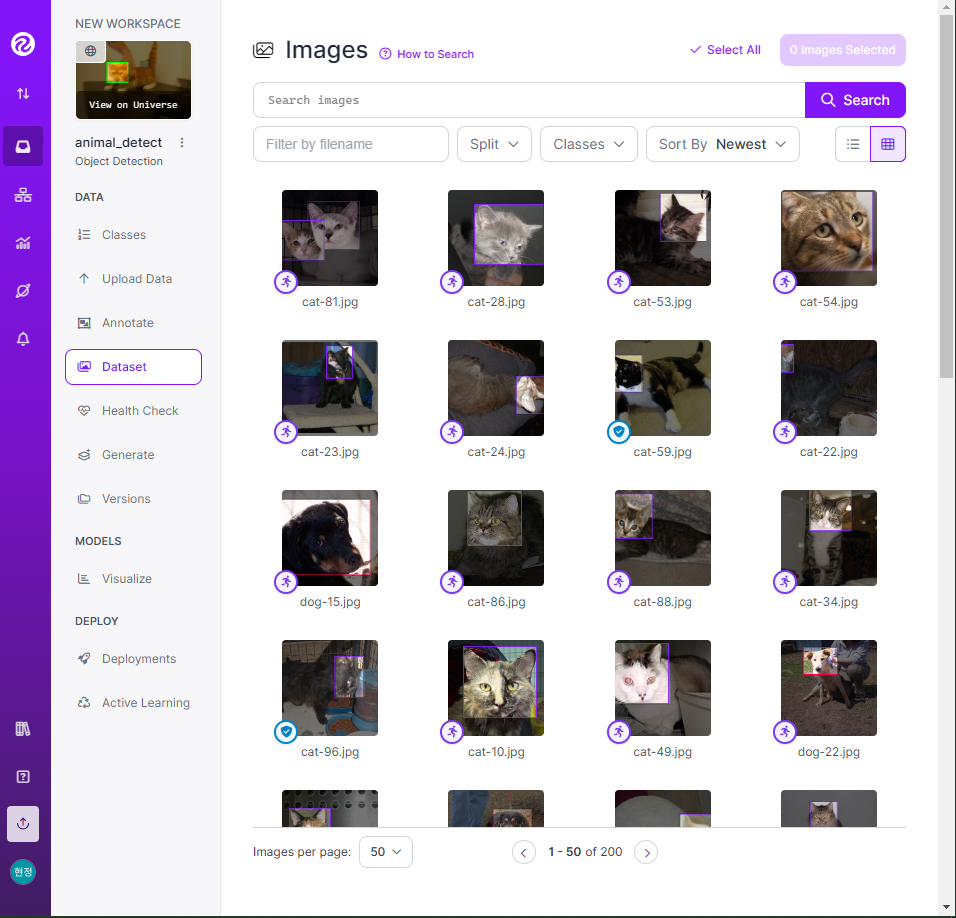Open the monitoring chart icon
The height and width of the screenshot is (918, 956).
click(23, 243)
